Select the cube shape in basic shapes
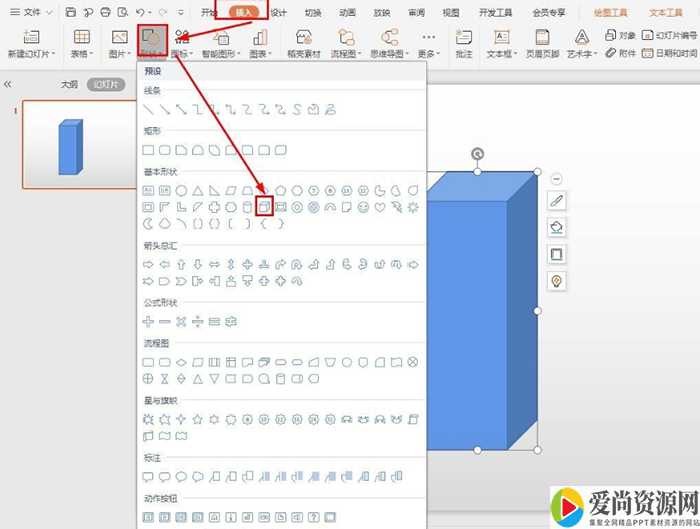 pyautogui.click(x=264, y=206)
